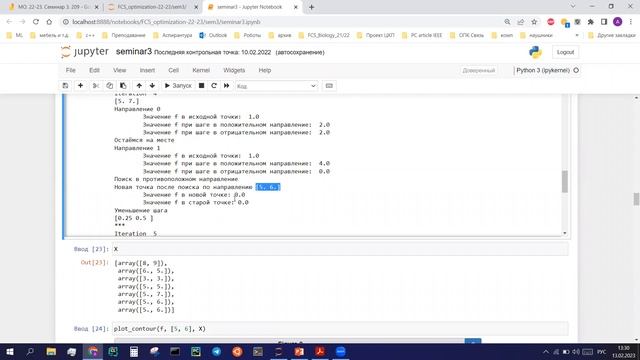Viewport: 640px width, 360px height.
Task: Restart the kernel with the circular arrow icon
Action: pos(214,86)
